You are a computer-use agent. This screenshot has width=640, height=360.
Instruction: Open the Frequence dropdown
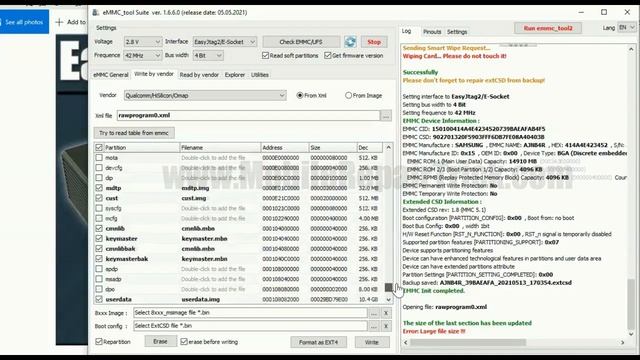pos(142,55)
